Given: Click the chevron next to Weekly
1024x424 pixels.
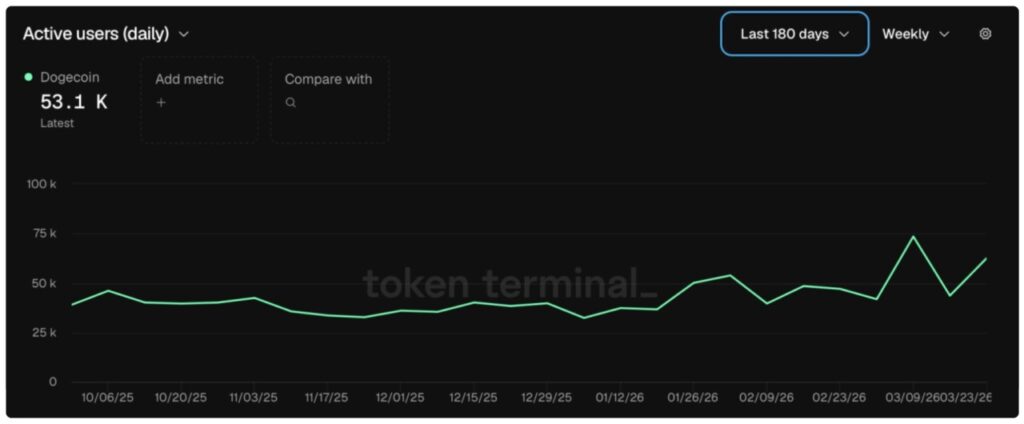Looking at the screenshot, I should click(x=944, y=34).
